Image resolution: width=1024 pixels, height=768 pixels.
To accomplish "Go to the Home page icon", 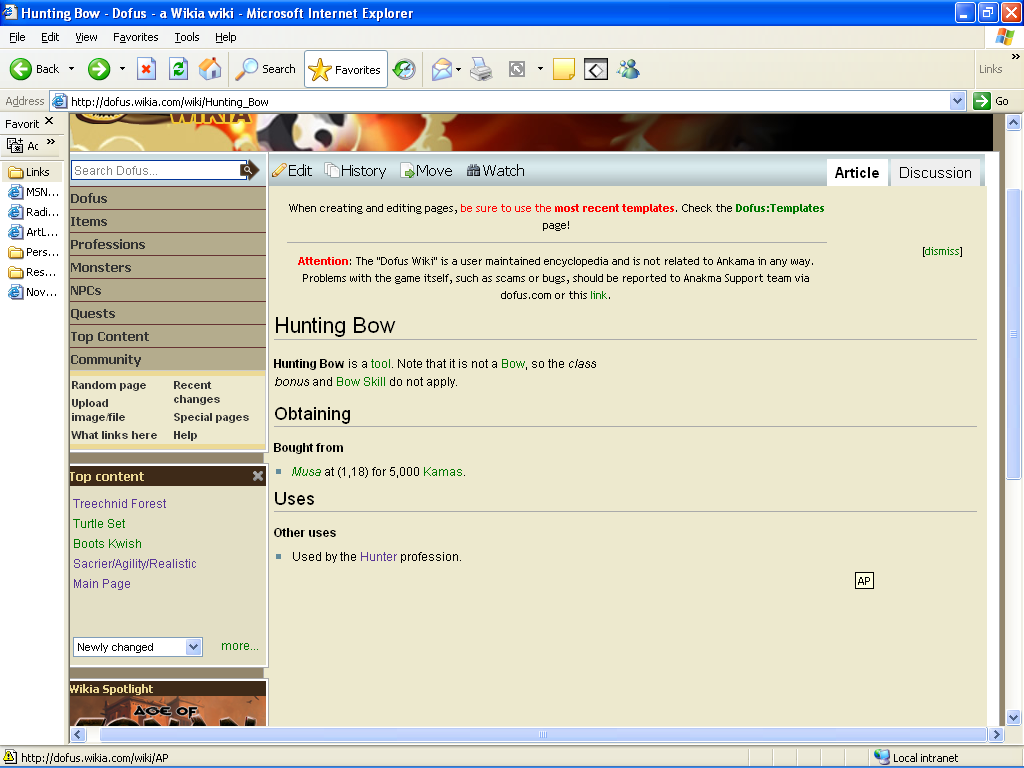I will coord(210,69).
